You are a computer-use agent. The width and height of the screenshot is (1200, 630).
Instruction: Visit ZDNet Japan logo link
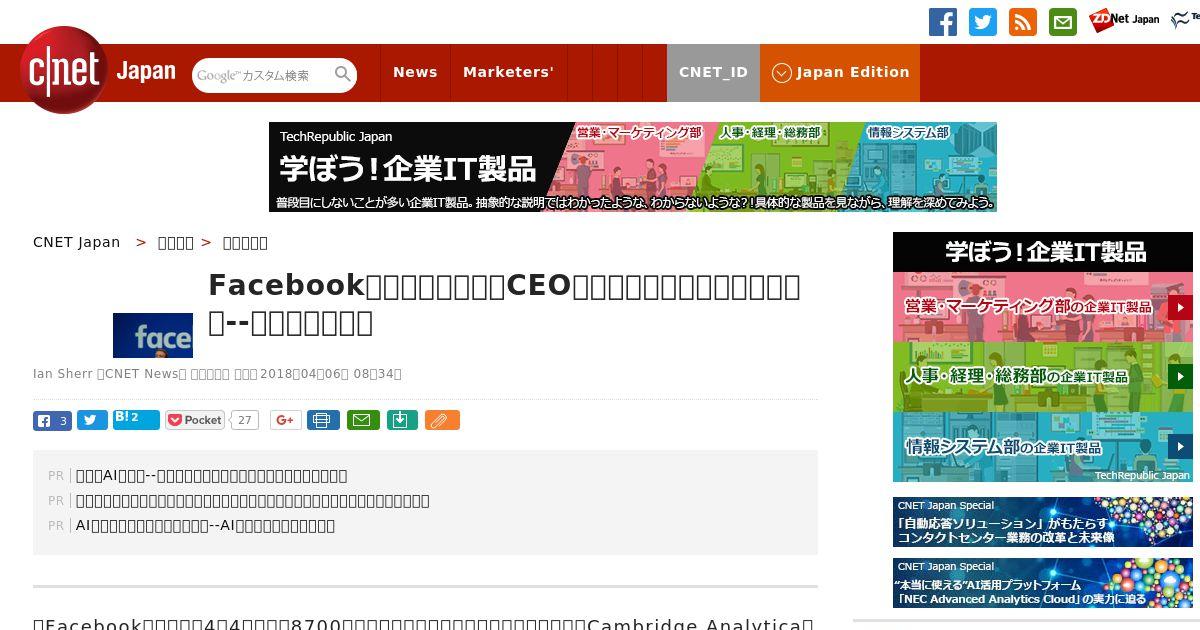1124,19
